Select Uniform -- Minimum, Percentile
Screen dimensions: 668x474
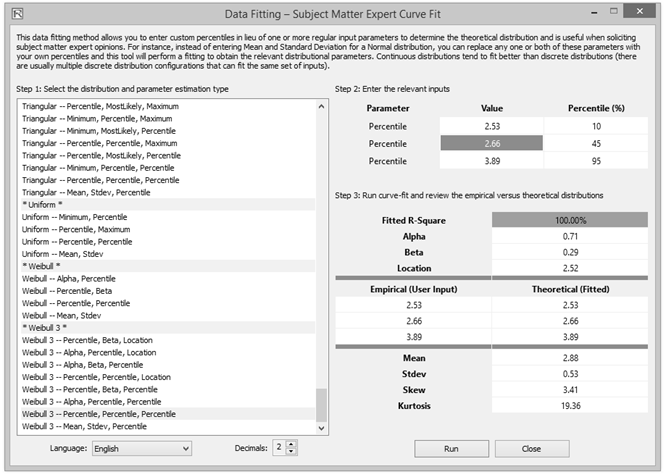click(168, 217)
